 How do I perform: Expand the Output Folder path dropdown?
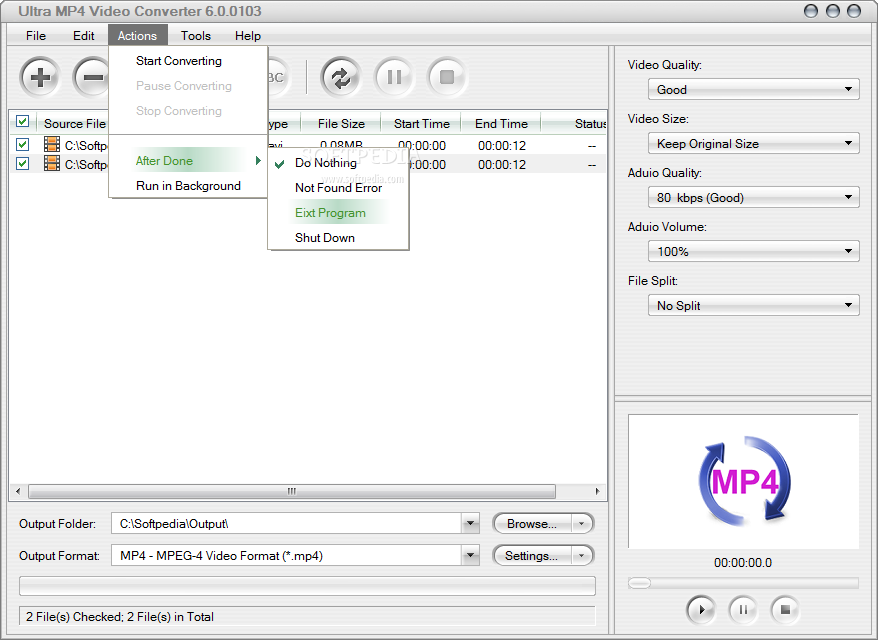[471, 524]
